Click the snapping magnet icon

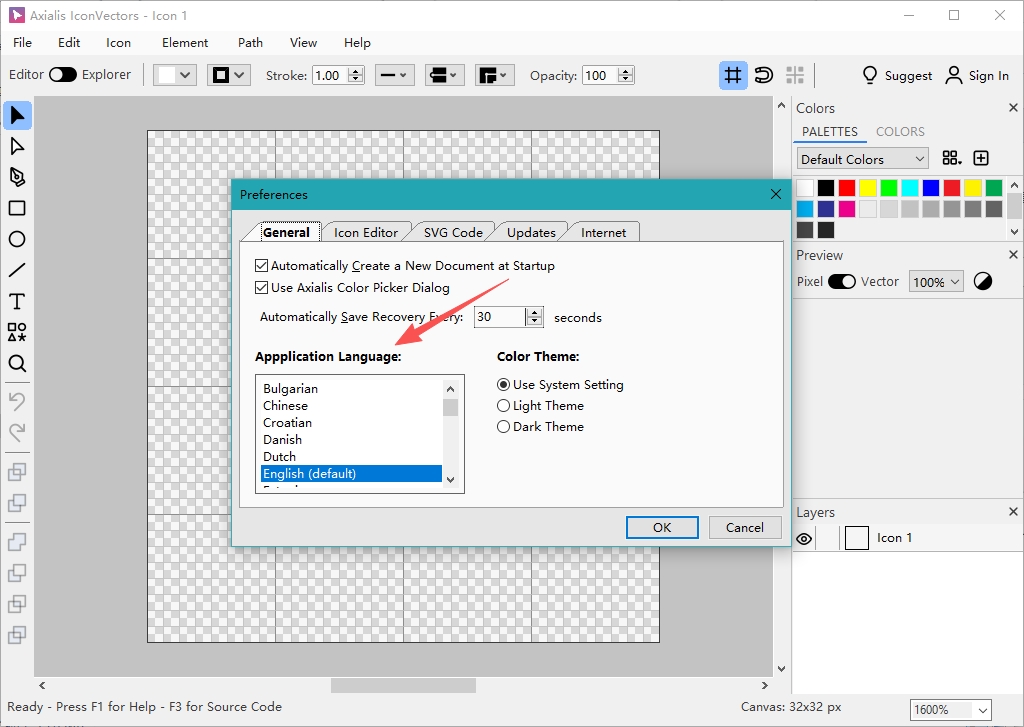pyautogui.click(x=763, y=75)
